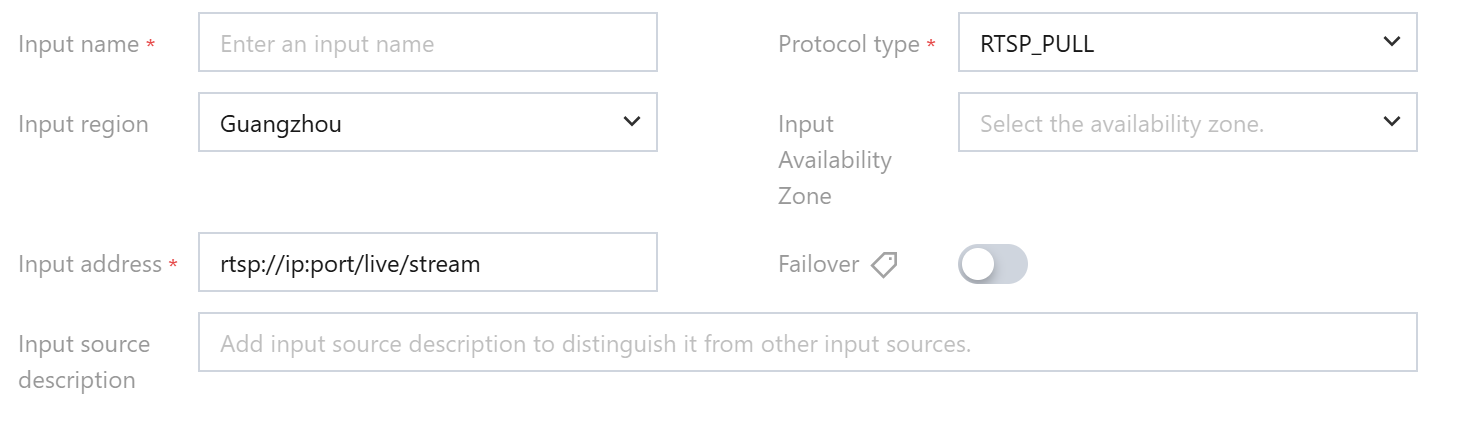1457x431 pixels.
Task: Click the "Input address" label
Action: tap(89, 264)
